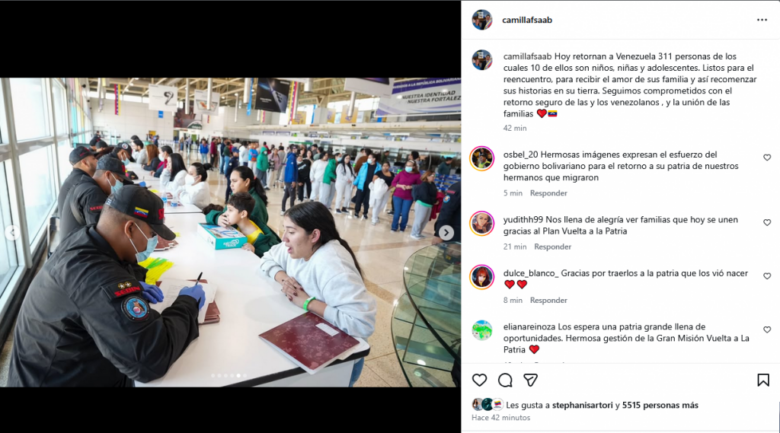
Task: Click Responder under osbel_20's comment
Action: (x=548, y=193)
